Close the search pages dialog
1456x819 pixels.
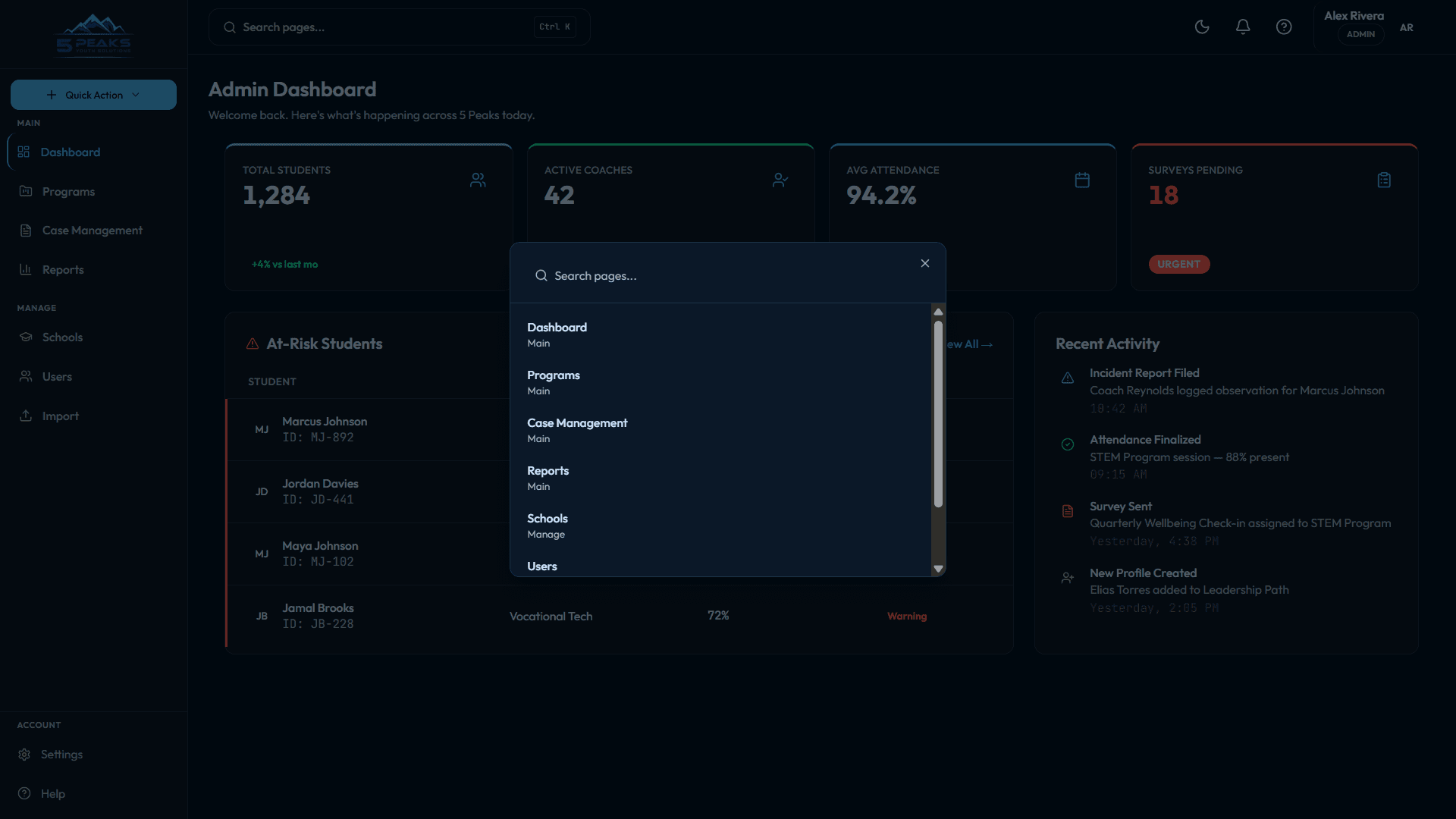click(925, 263)
